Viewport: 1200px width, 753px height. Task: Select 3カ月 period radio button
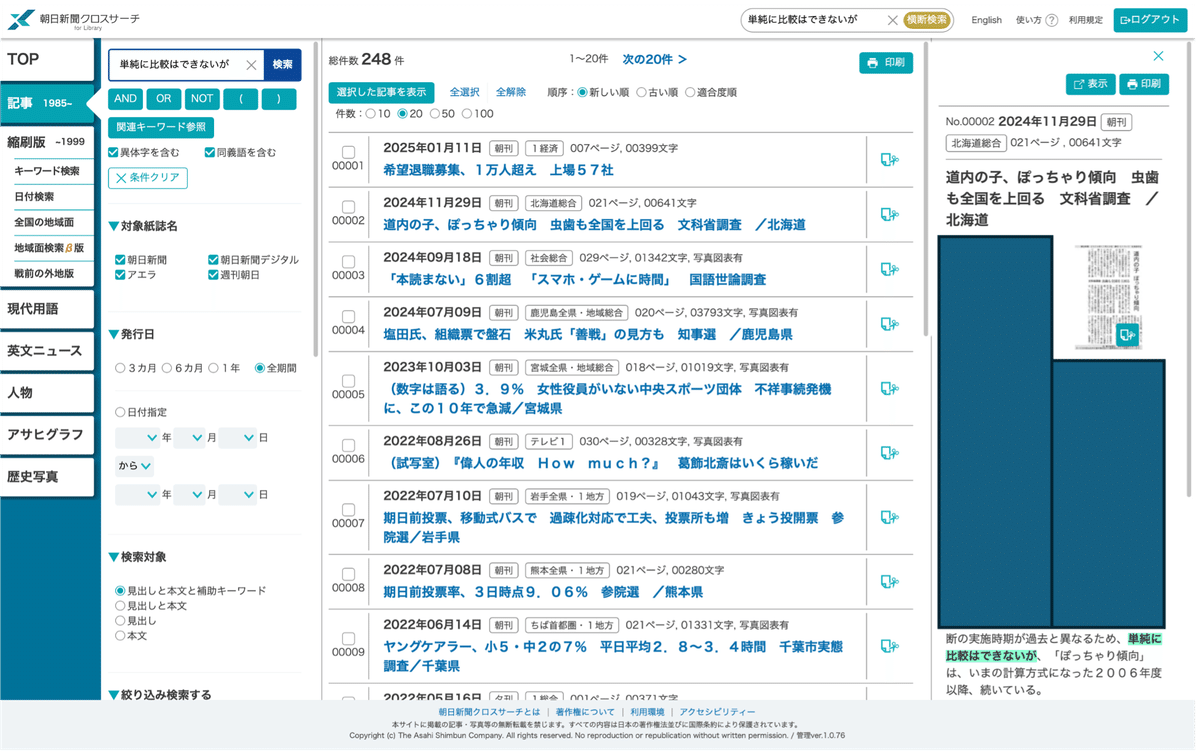120,368
